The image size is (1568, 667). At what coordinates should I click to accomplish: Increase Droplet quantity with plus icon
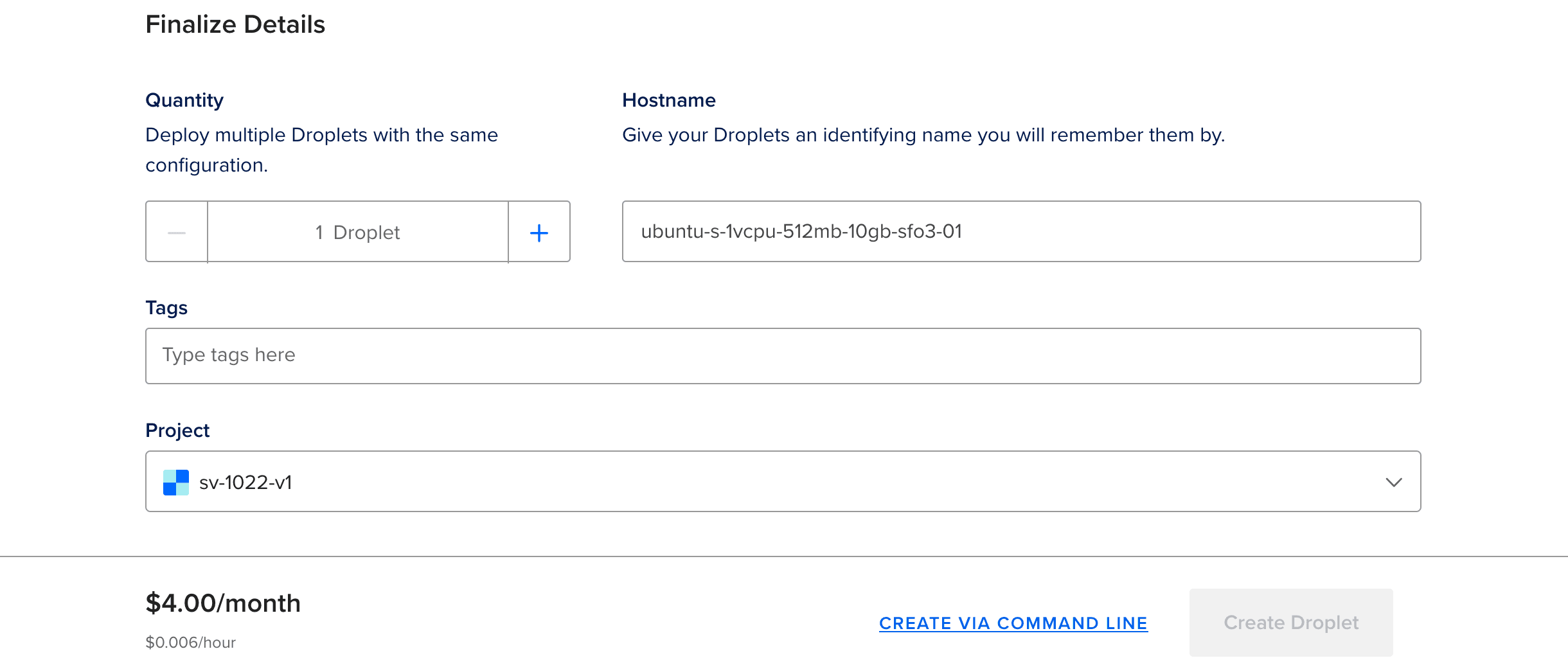tap(539, 232)
